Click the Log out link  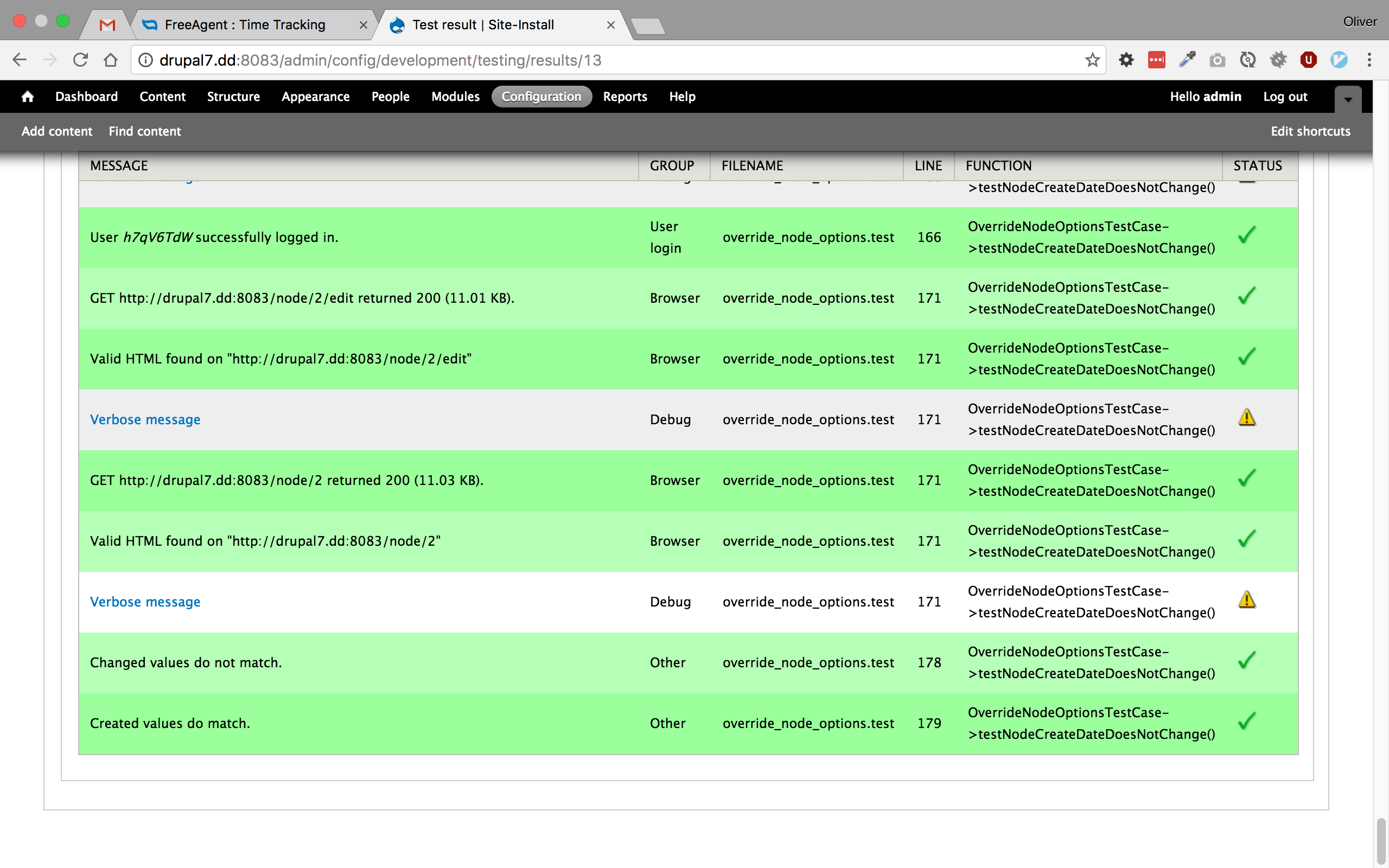[1284, 97]
